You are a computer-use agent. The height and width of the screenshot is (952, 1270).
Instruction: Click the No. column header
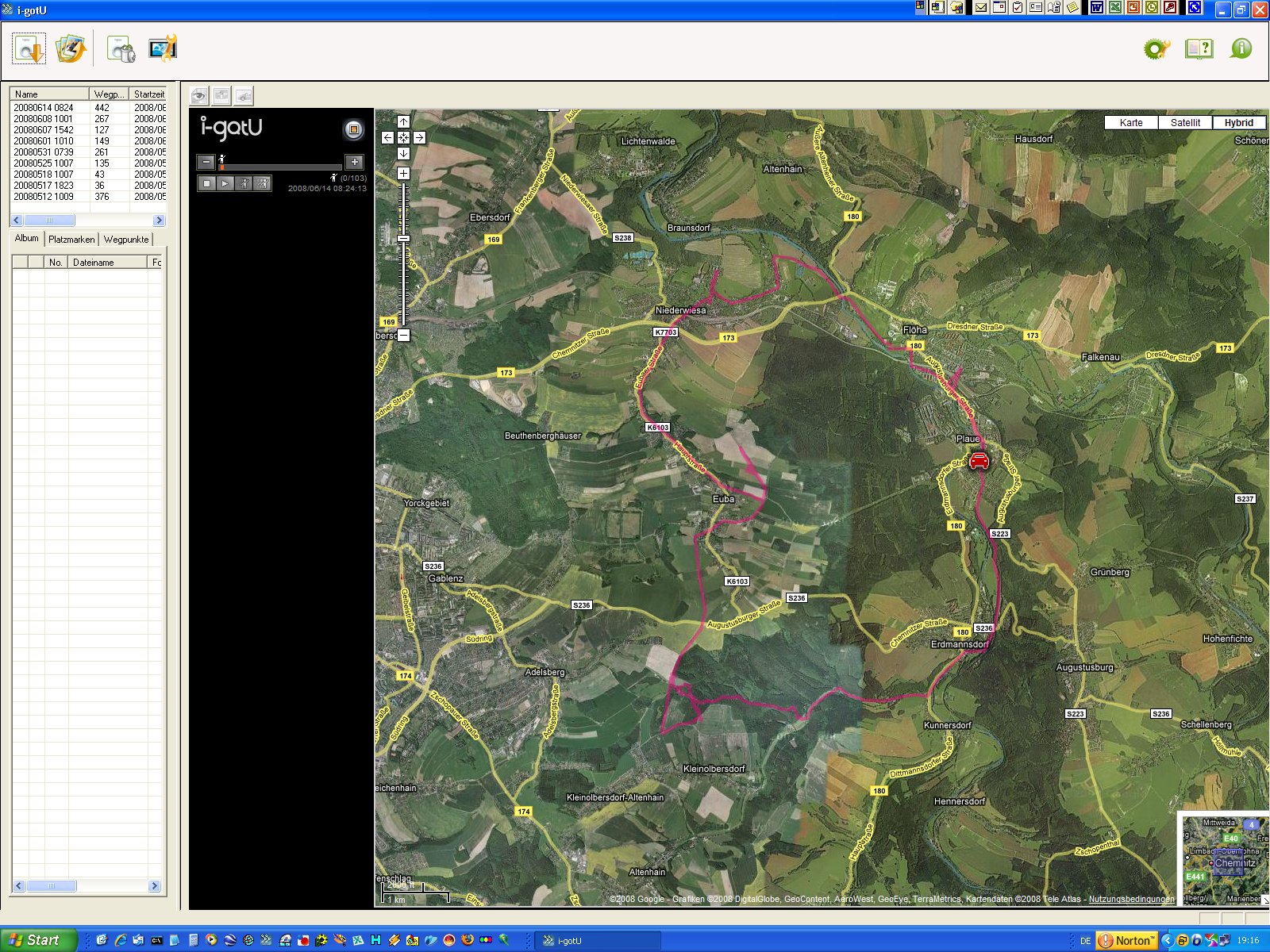point(56,262)
